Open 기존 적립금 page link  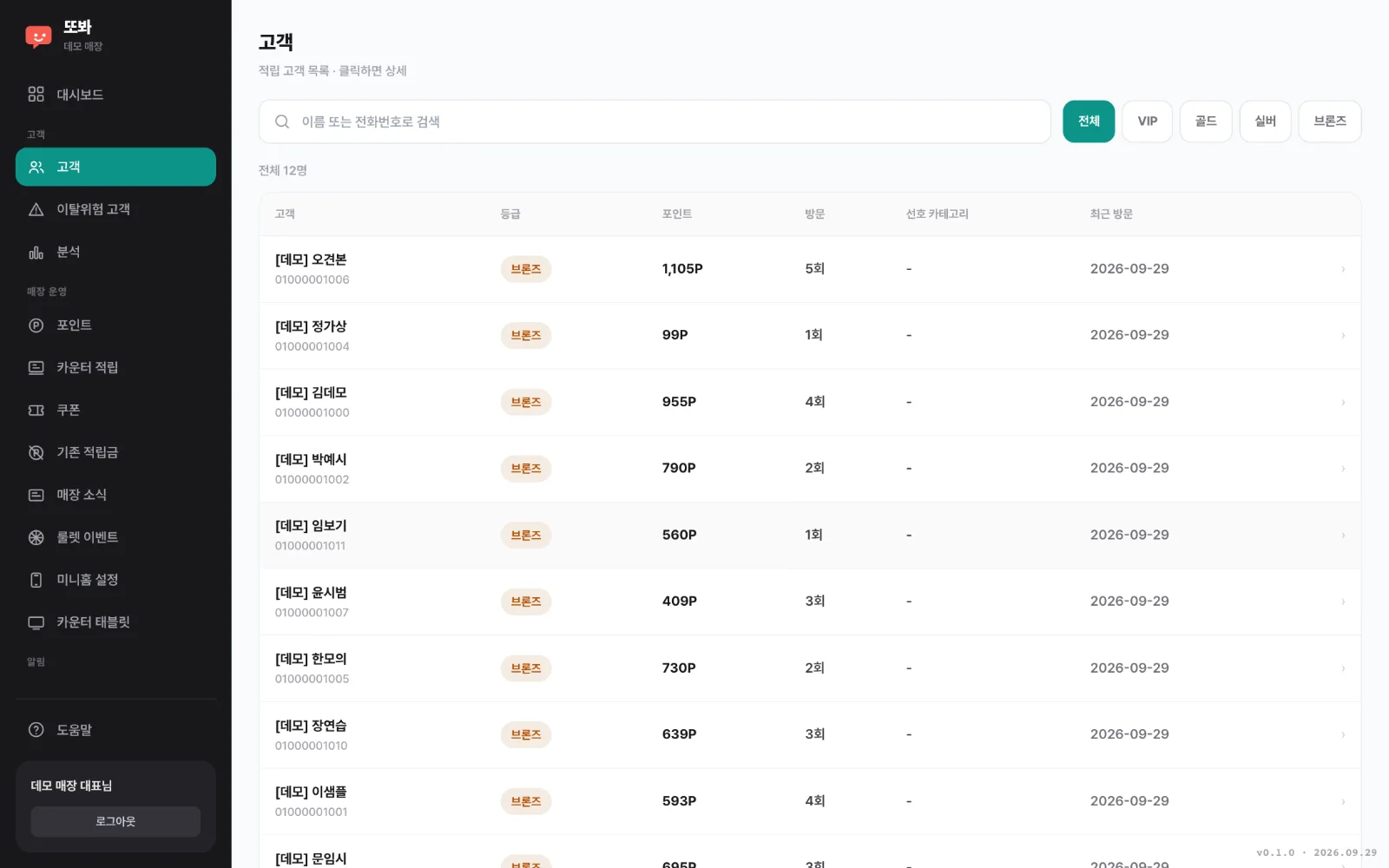click(x=115, y=452)
